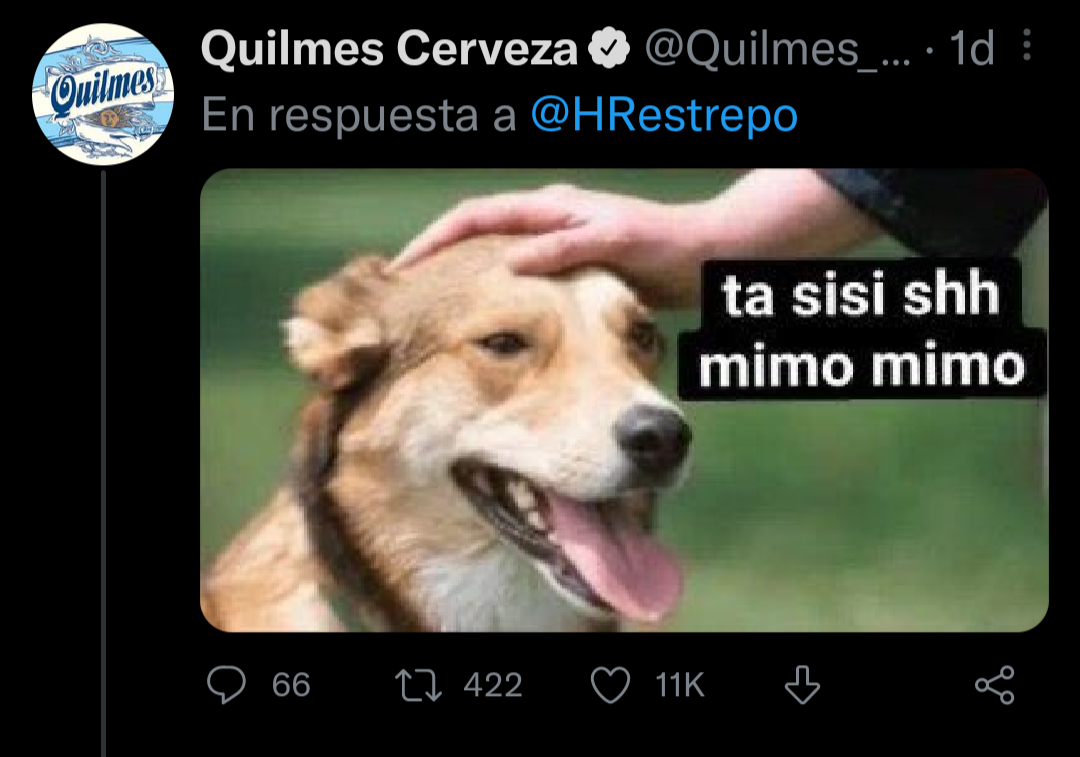Click the download arrow icon
Image resolution: width=1080 pixels, height=757 pixels.
point(802,685)
